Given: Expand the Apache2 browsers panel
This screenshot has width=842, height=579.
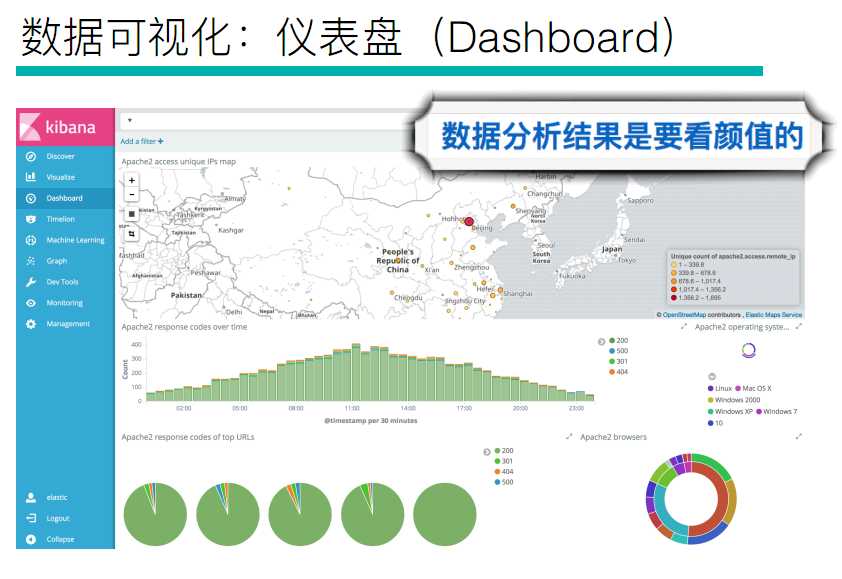Looking at the screenshot, I should pos(799,437).
